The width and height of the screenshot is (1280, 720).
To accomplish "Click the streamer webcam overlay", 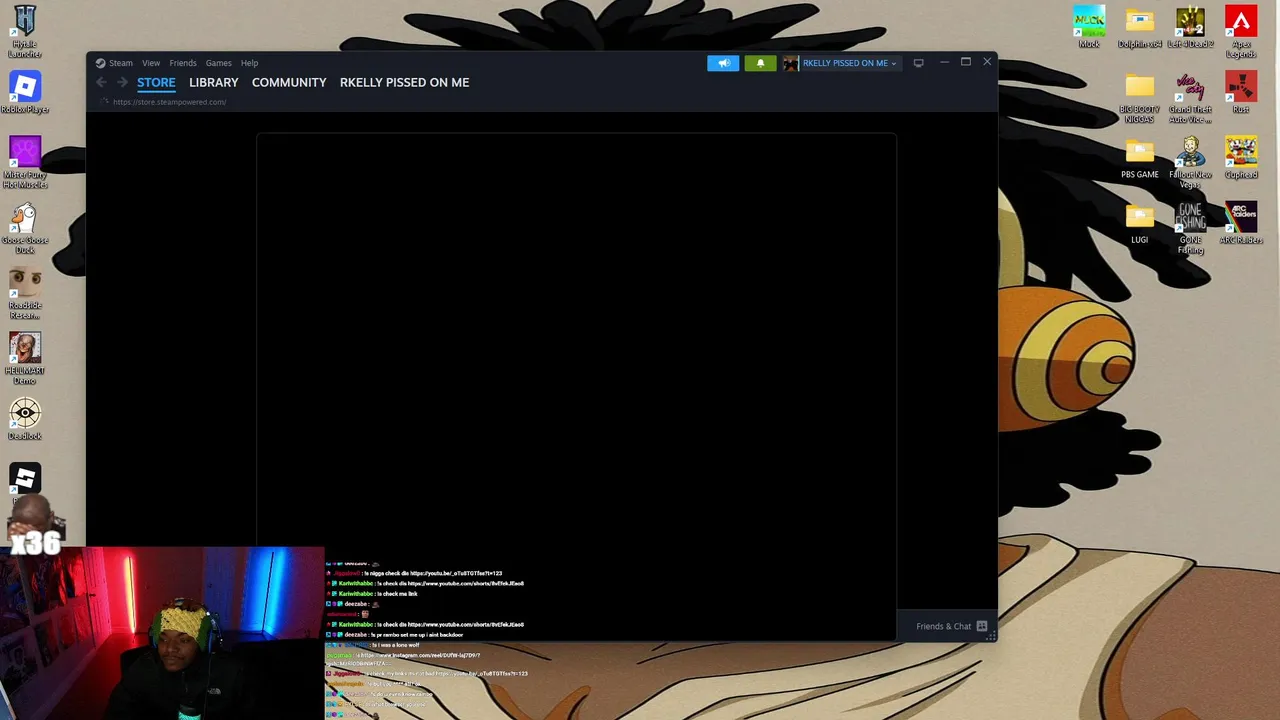I will [162, 633].
